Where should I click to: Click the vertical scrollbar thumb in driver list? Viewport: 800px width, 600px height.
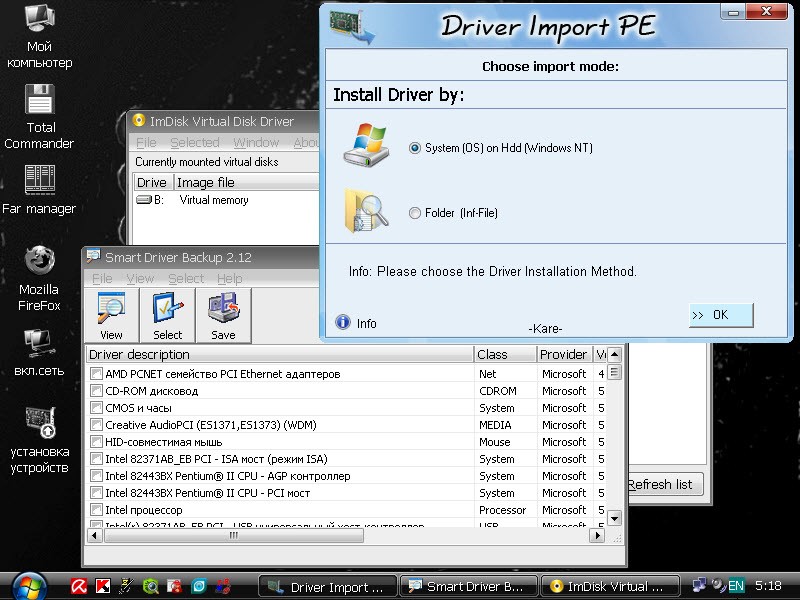tap(614, 372)
